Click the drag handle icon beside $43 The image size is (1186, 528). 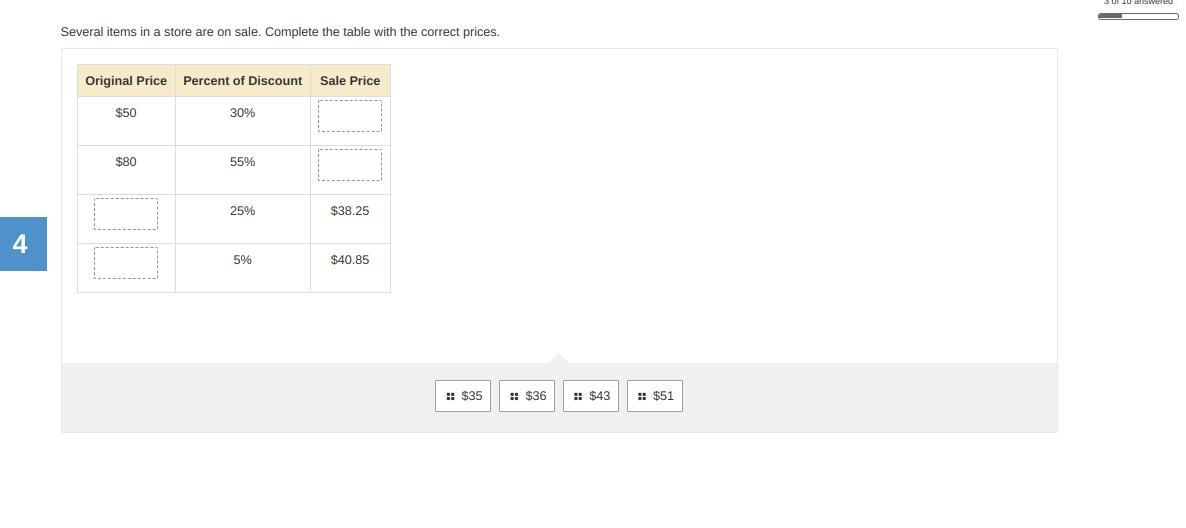[x=578, y=396]
